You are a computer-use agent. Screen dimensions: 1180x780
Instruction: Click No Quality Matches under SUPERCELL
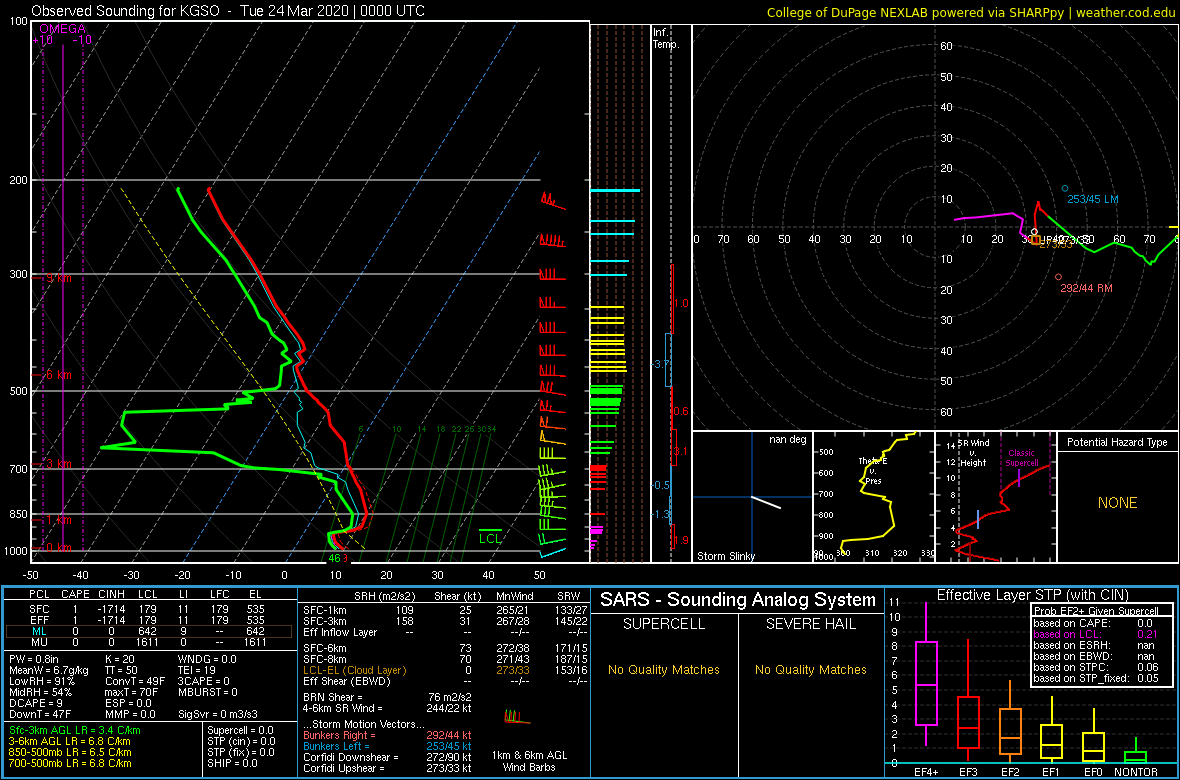(664, 669)
